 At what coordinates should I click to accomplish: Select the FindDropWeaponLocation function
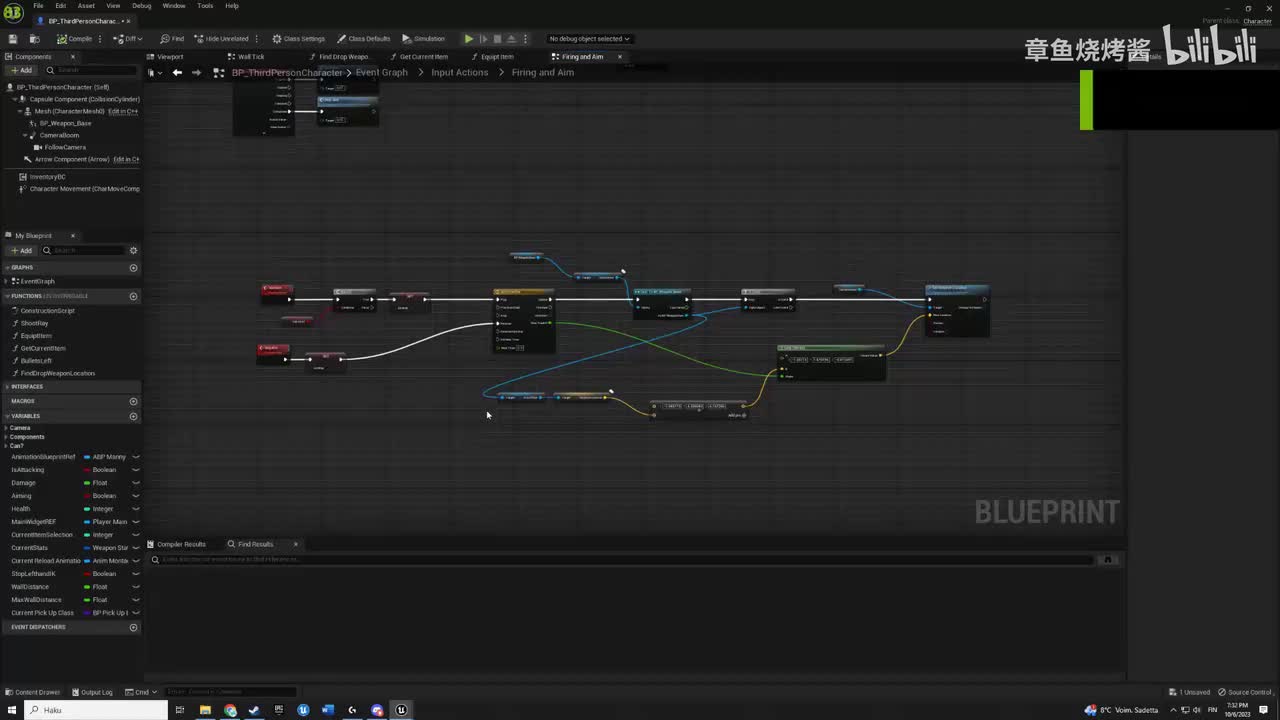click(58, 373)
